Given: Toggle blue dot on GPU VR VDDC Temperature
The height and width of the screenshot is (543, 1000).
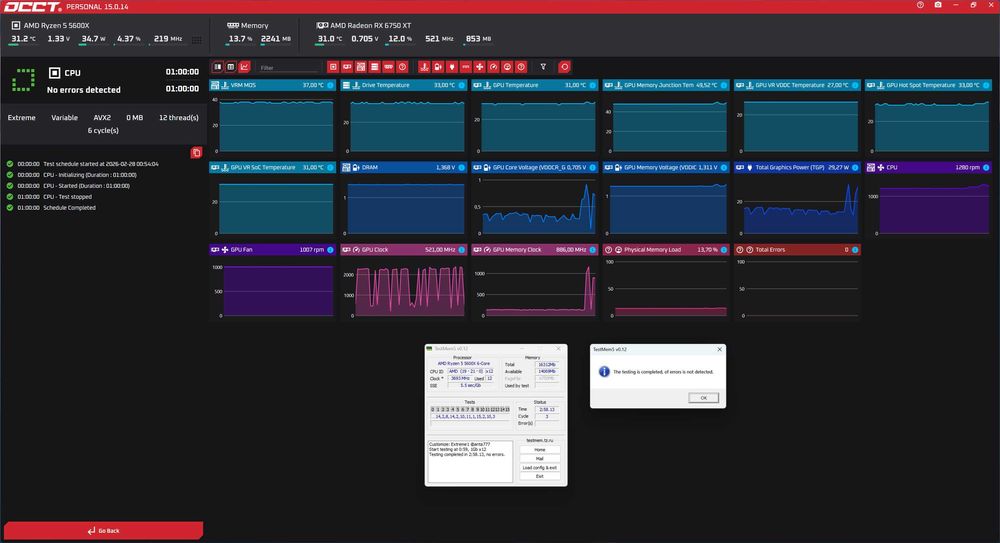Looking at the screenshot, I should pyautogui.click(x=855, y=86).
